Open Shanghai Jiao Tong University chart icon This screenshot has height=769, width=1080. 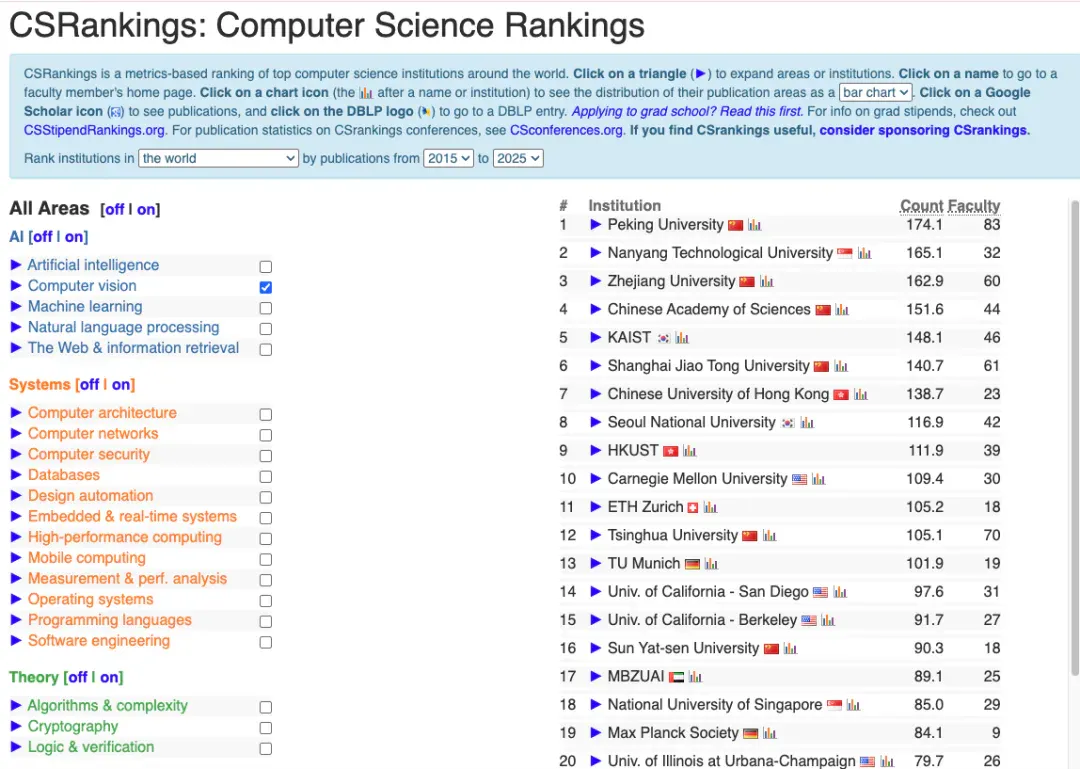[841, 367]
